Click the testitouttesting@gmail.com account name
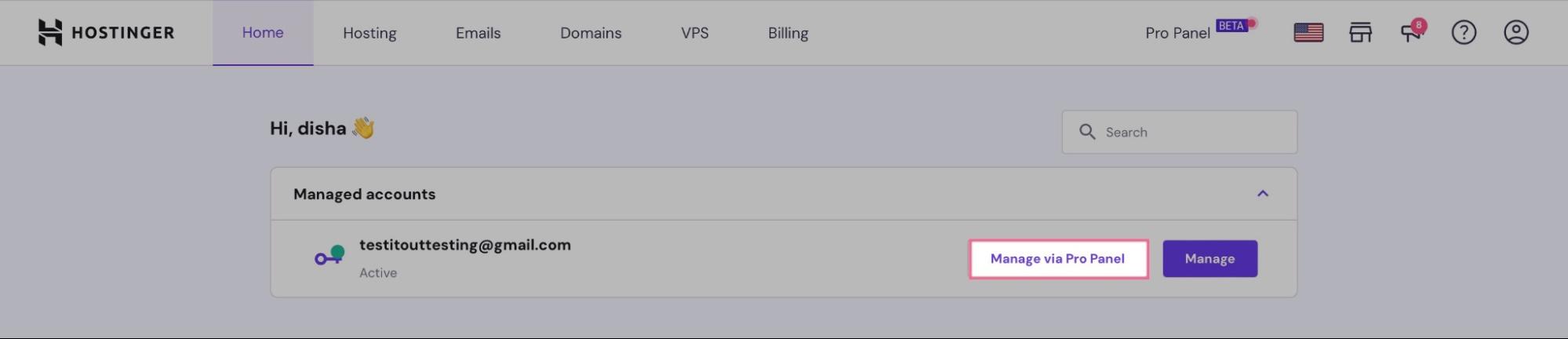Viewport: 1568px width, 339px height. point(465,245)
